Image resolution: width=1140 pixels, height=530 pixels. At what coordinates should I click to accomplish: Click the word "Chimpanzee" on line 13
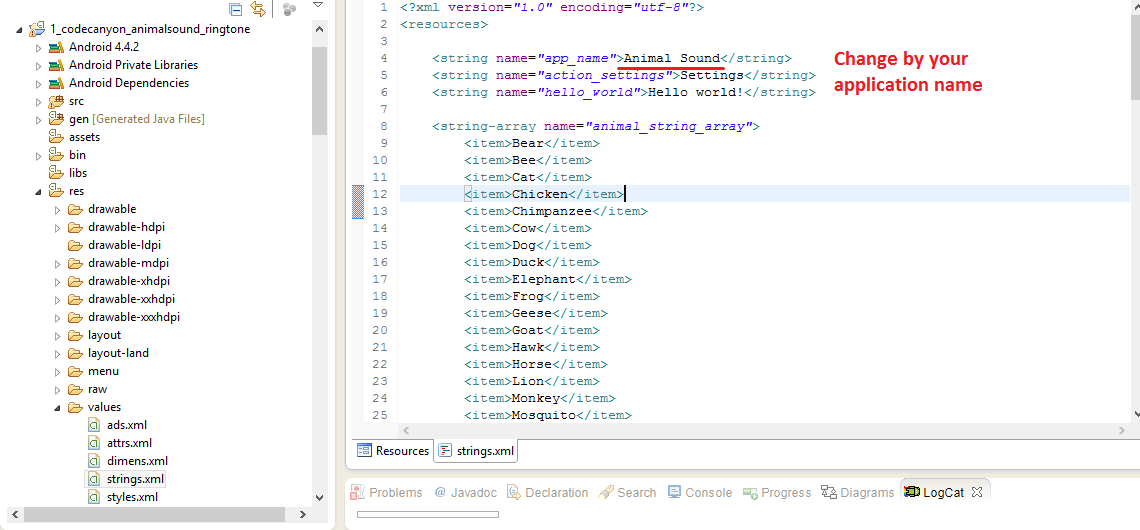tap(552, 212)
